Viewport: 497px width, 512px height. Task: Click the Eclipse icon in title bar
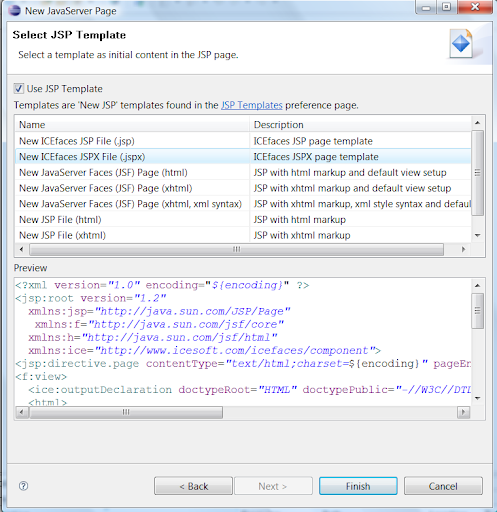(x=15, y=11)
